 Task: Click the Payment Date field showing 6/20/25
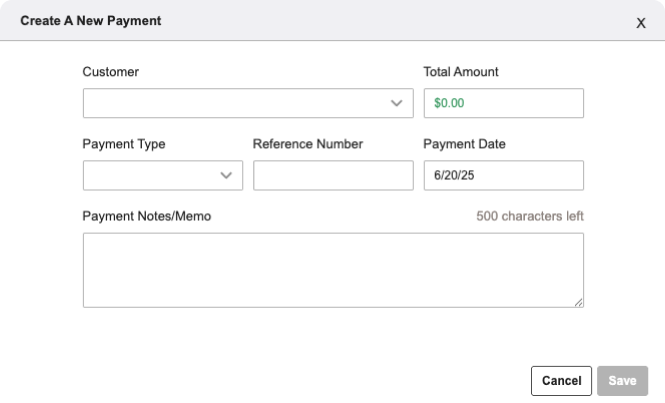[503, 175]
